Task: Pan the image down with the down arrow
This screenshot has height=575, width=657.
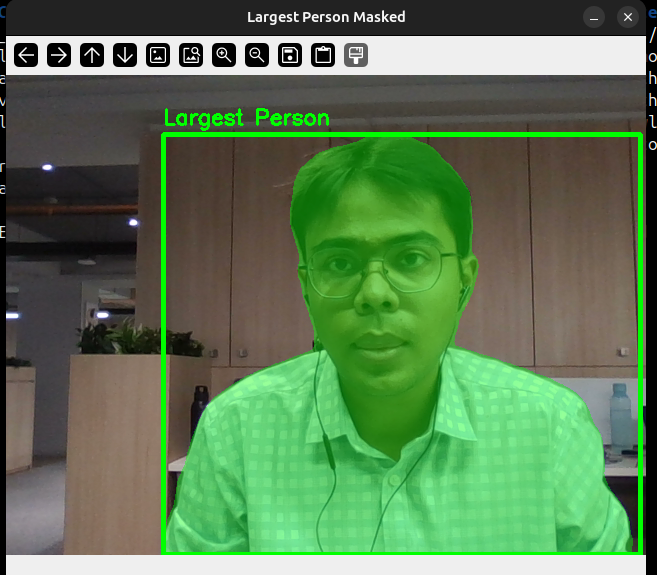Action: coord(125,55)
